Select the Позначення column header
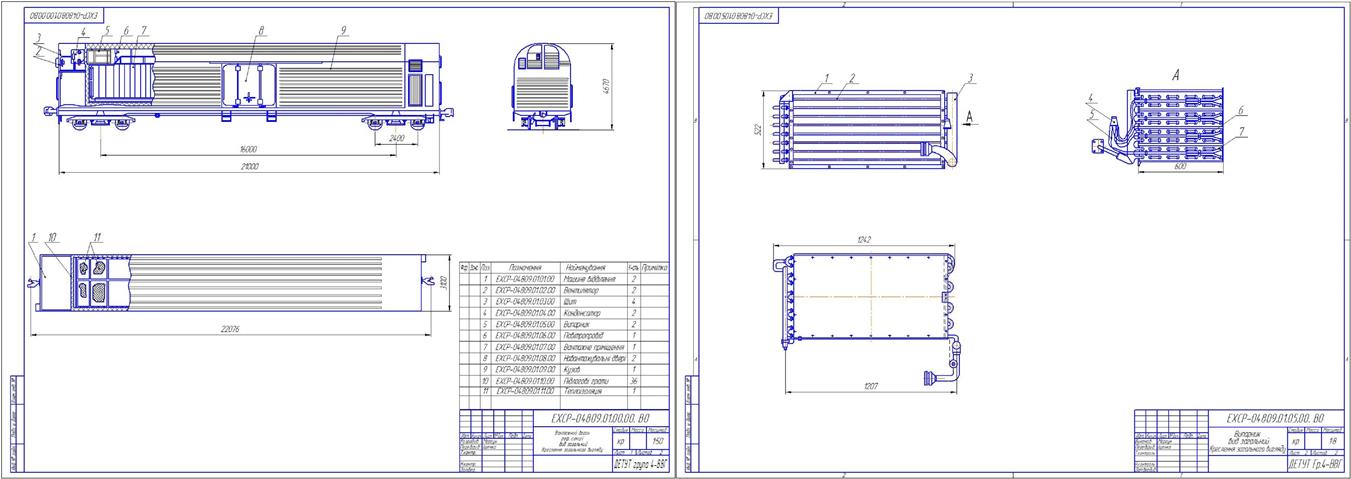The width and height of the screenshot is (1351, 479). [525, 266]
